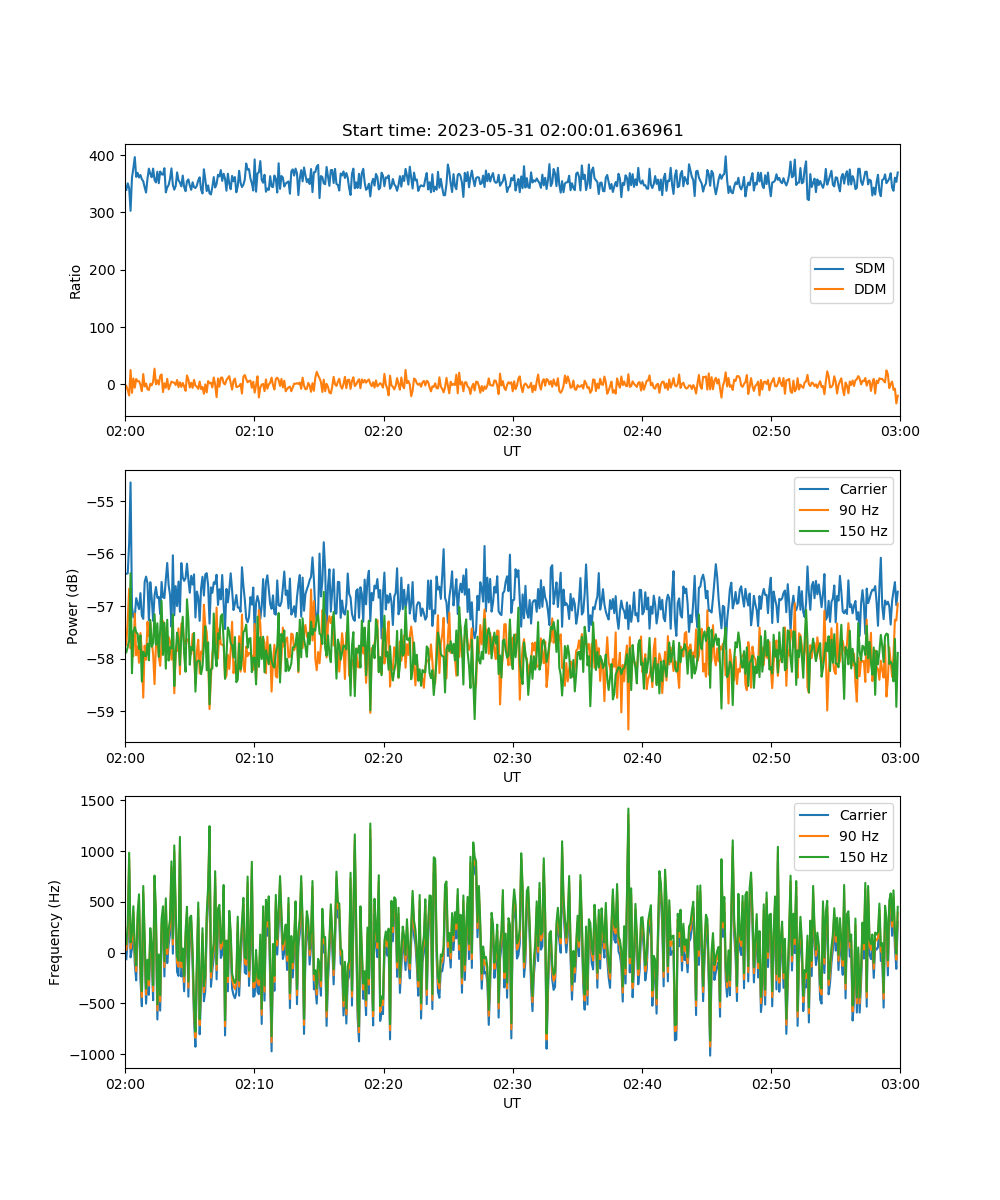Click the 'DDM' legend entry
The height and width of the screenshot is (1200, 1000).
(x=870, y=290)
